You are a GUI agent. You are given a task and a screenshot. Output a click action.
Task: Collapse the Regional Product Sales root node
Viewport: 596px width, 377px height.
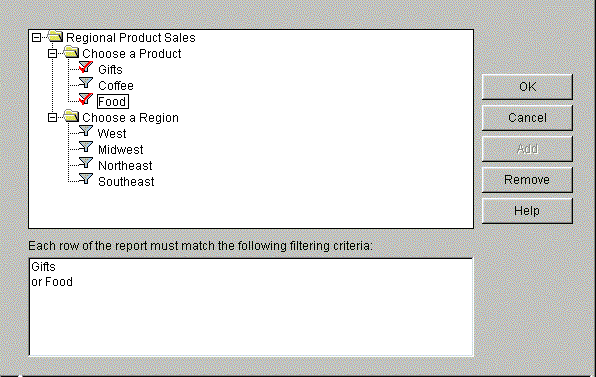click(36, 37)
